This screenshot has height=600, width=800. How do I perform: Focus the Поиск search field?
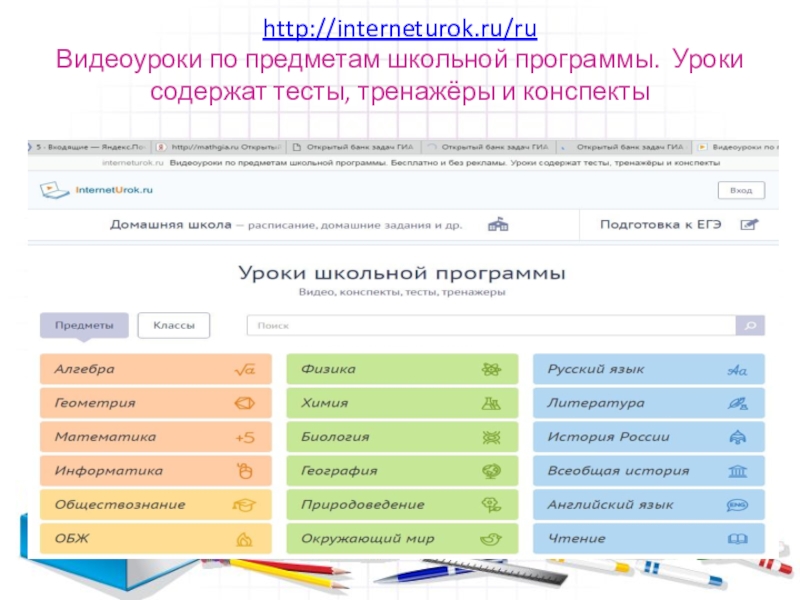491,325
